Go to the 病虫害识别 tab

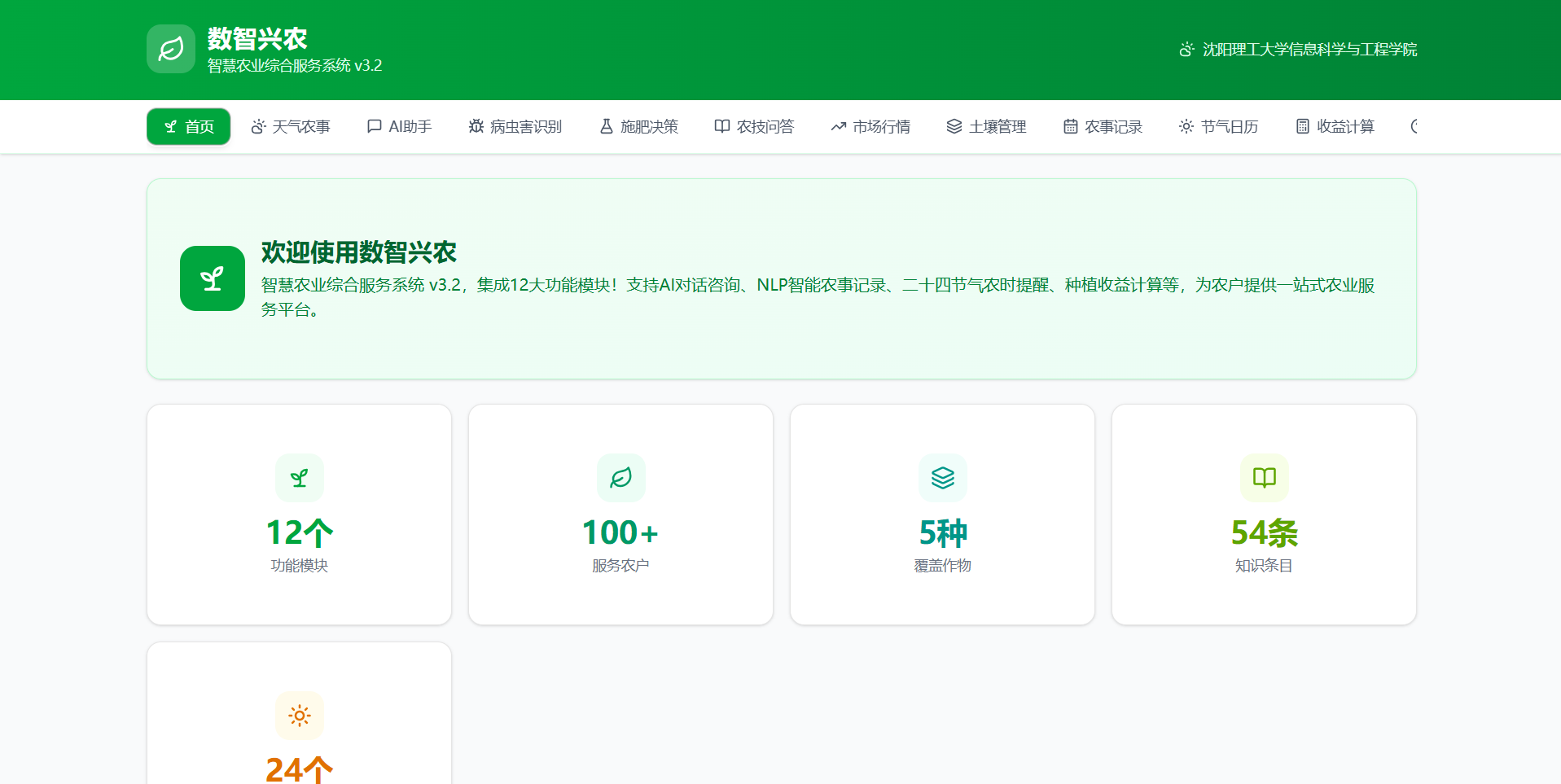coord(515,126)
